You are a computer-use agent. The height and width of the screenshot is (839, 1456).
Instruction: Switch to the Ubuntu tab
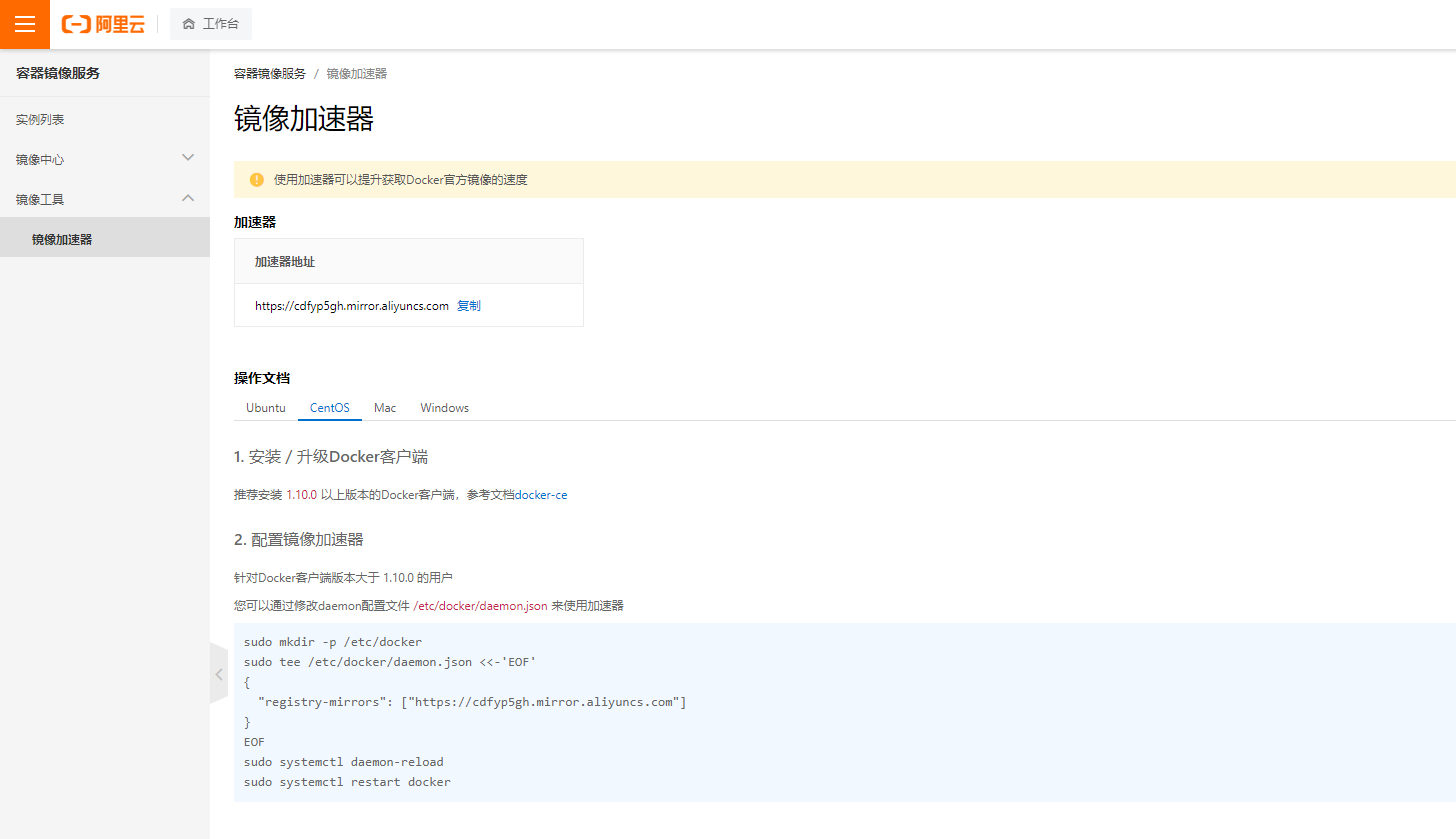(266, 408)
